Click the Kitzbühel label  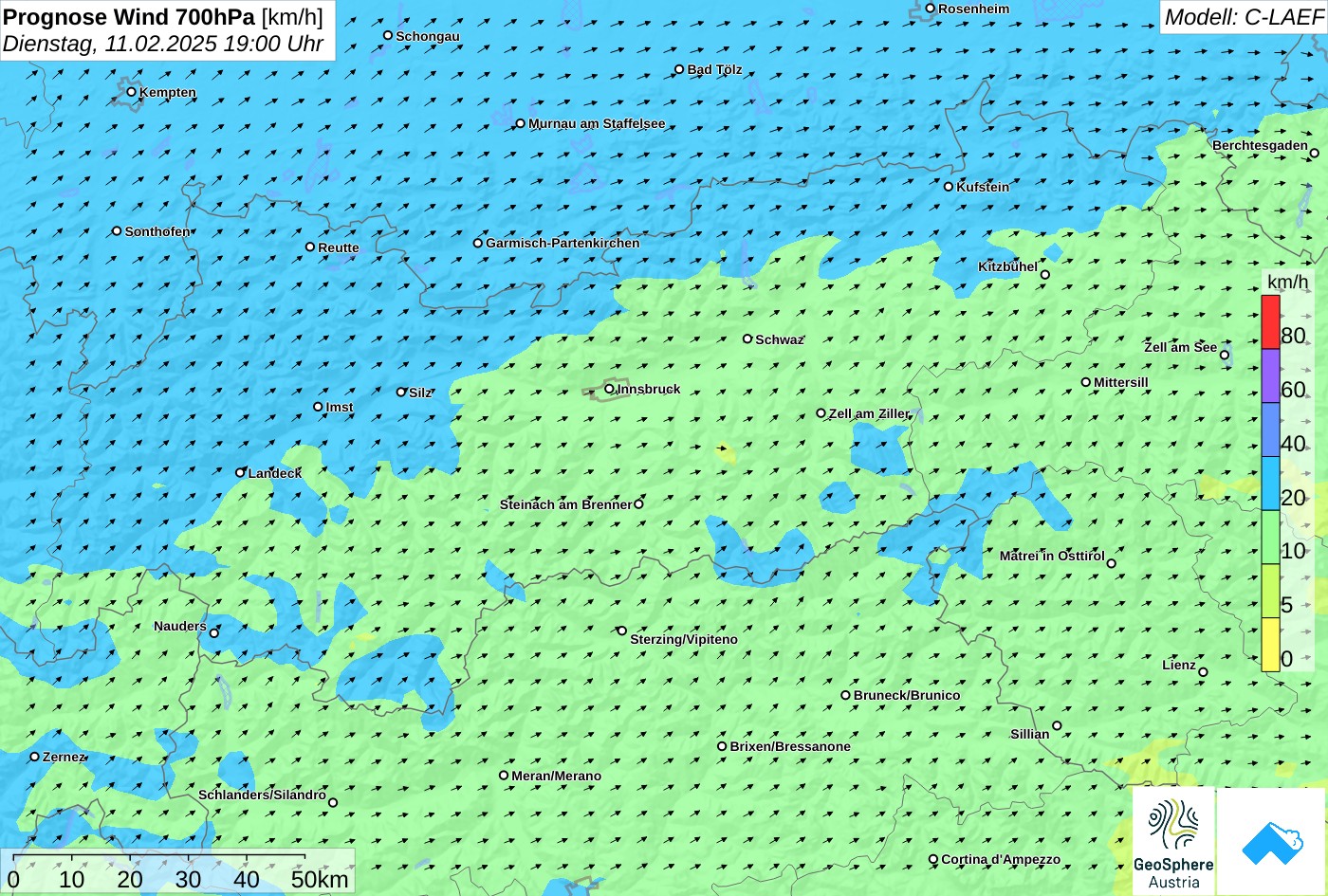[1007, 266]
